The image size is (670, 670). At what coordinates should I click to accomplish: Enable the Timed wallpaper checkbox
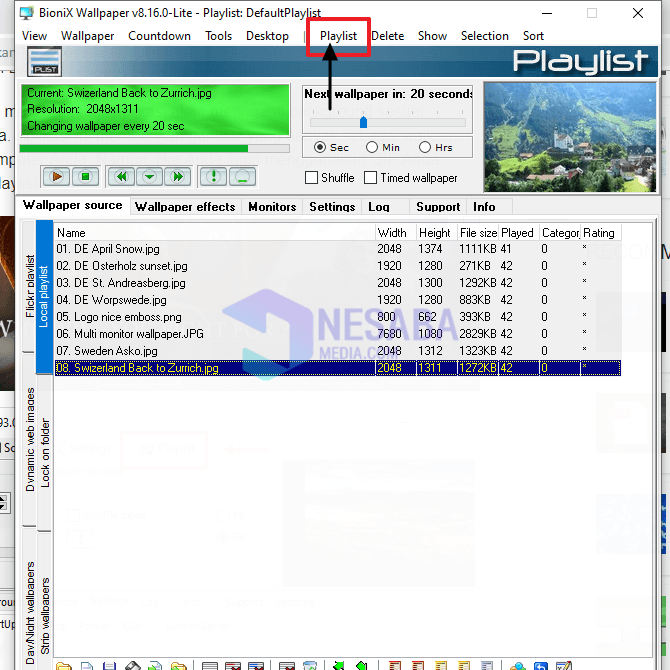pyautogui.click(x=370, y=178)
